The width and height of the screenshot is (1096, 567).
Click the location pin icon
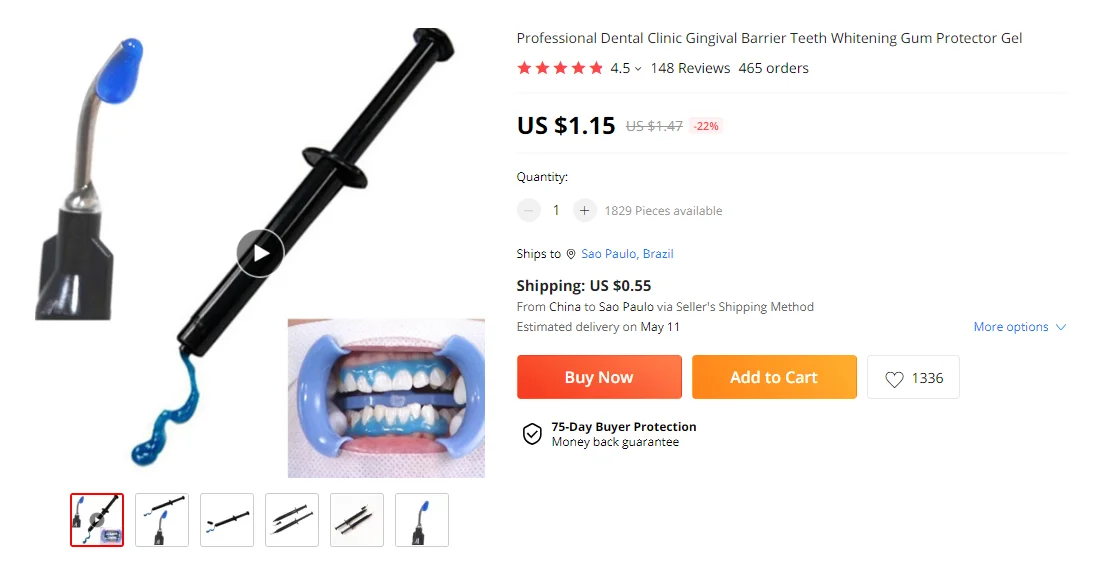tap(571, 254)
